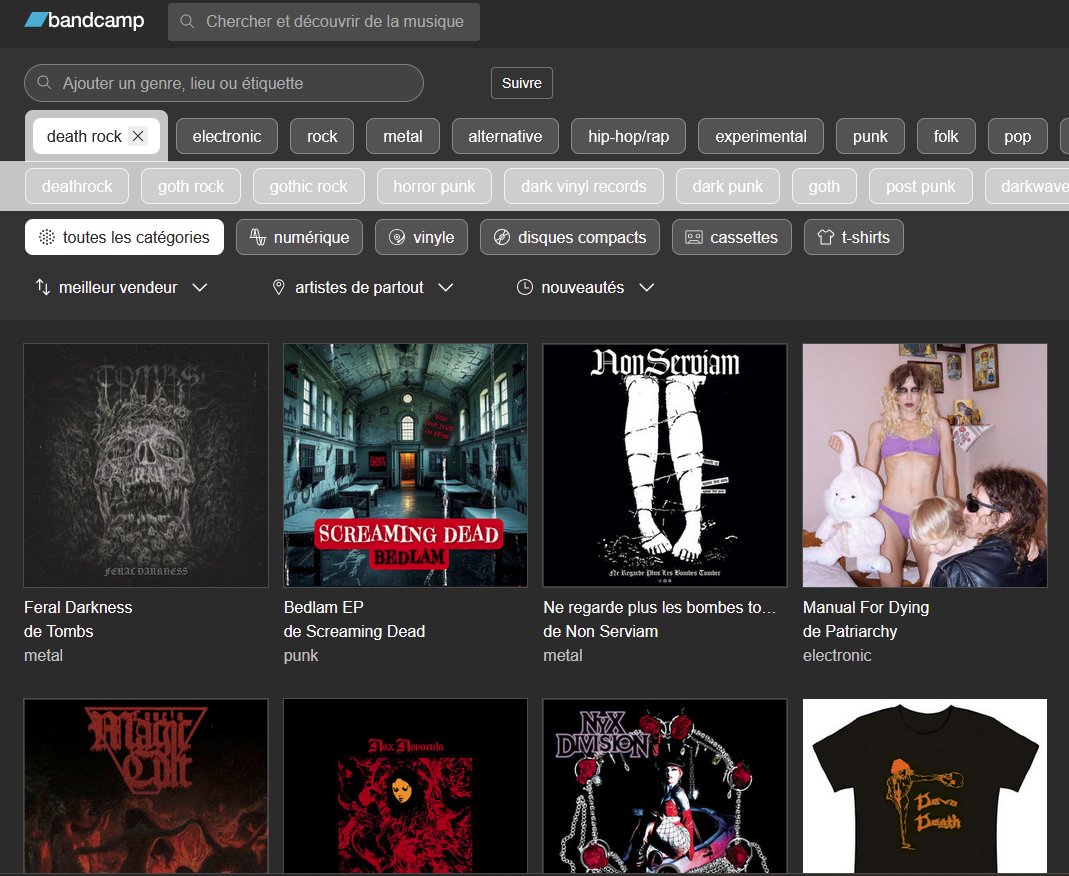The width and height of the screenshot is (1069, 876).
Task: Select the rock genre tag
Action: [322, 136]
